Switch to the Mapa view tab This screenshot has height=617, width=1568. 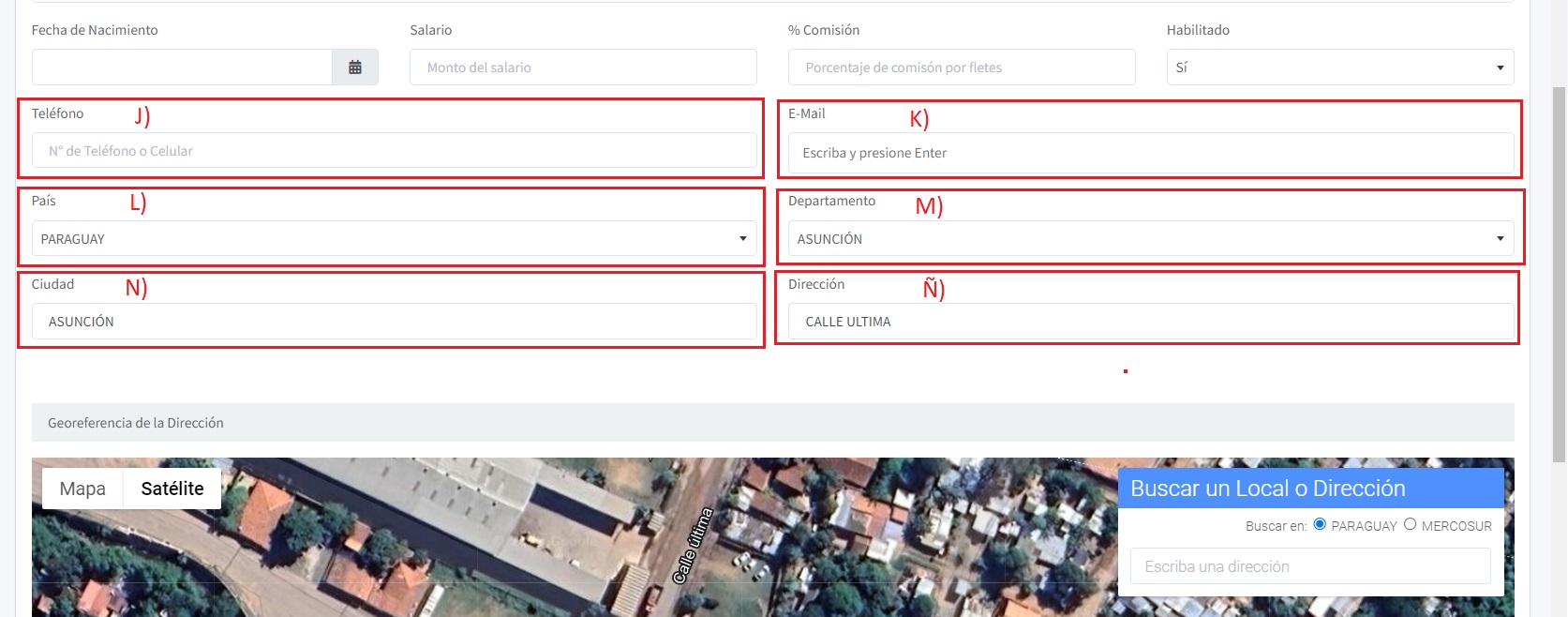tap(82, 489)
